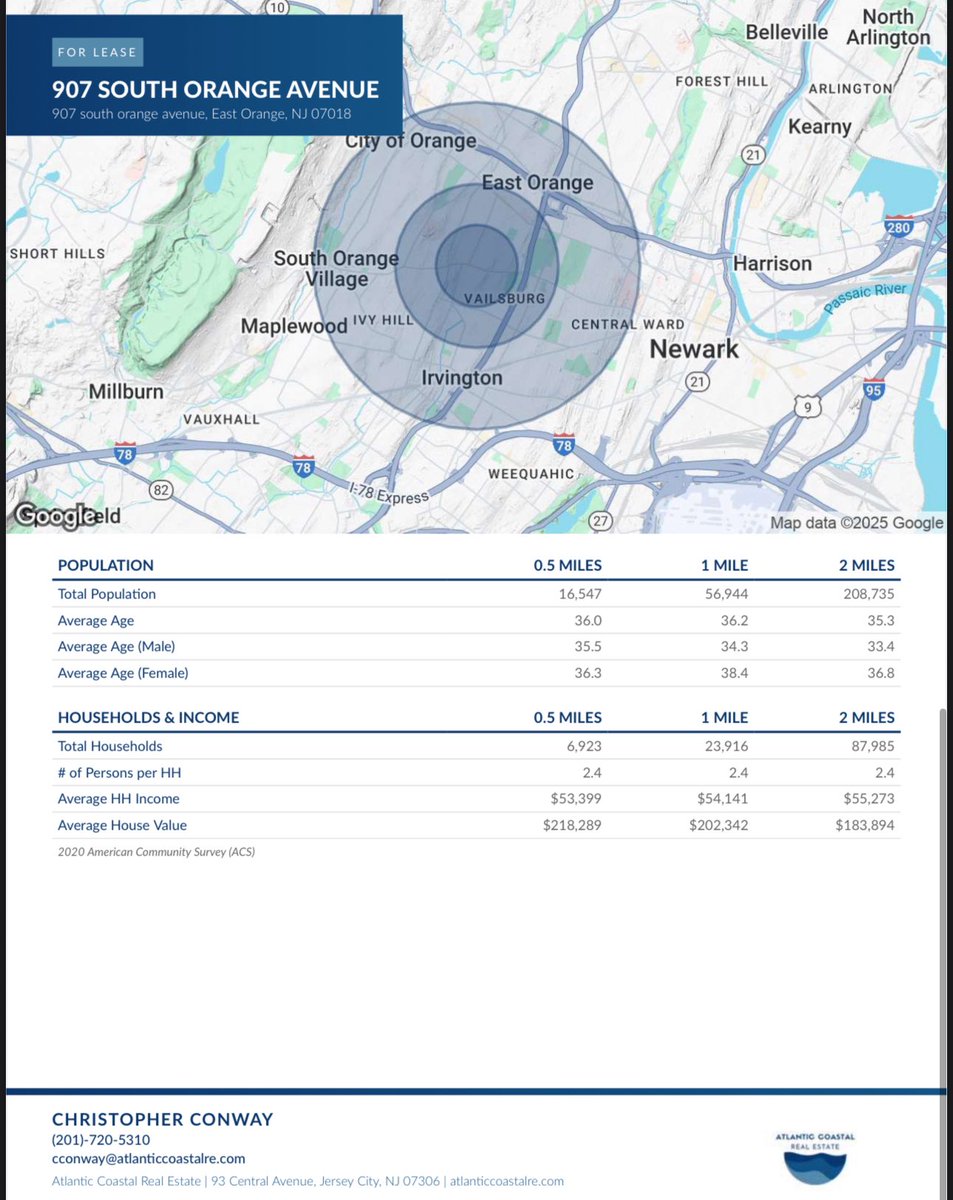Click the Total Population value 56,944
This screenshot has height=1200, width=953.
725,594
